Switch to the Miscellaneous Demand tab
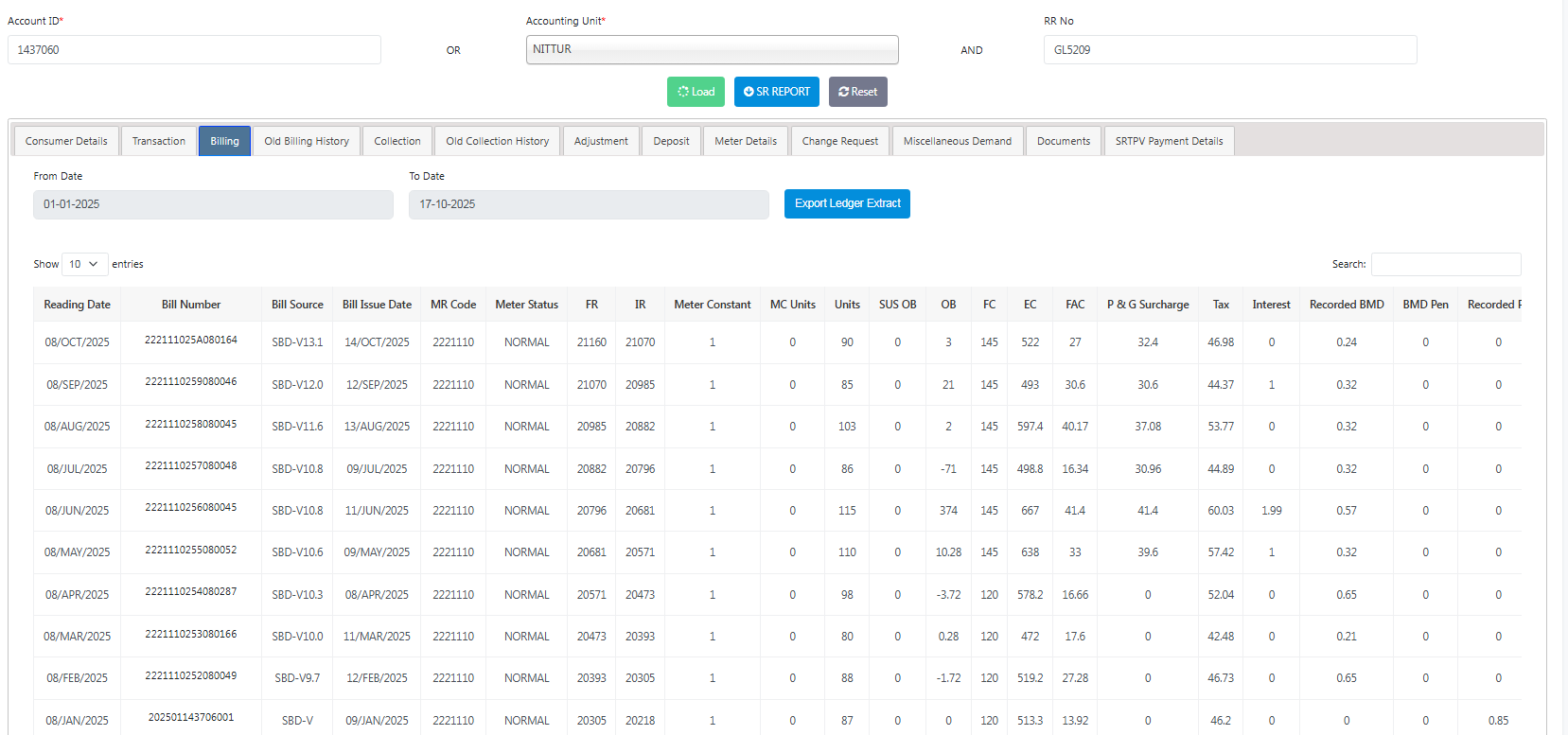This screenshot has height=735, width=1568. (x=957, y=141)
